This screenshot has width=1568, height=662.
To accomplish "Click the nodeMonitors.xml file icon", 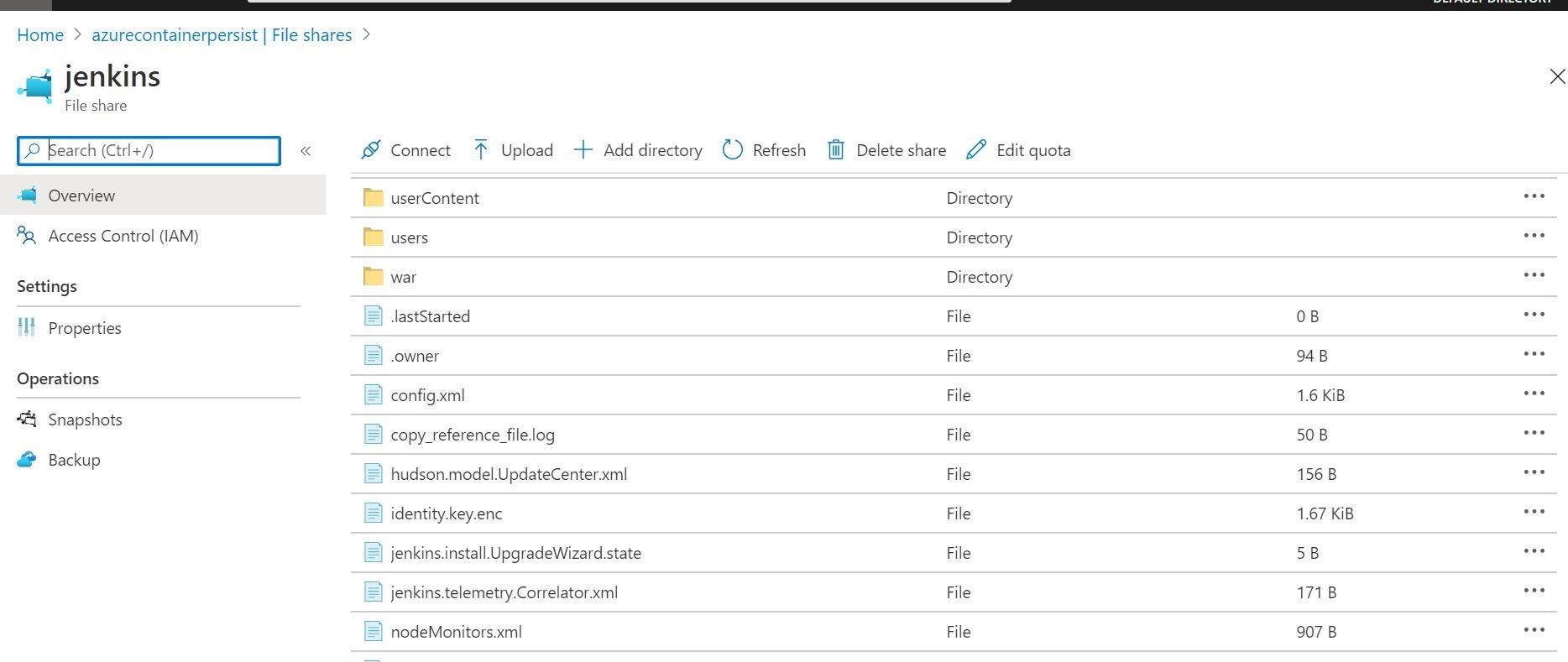I will [x=374, y=631].
